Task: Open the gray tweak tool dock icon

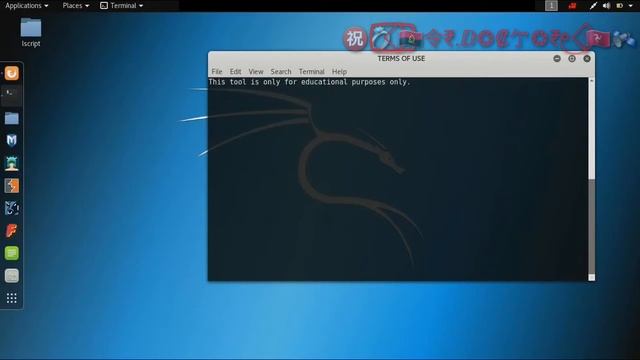Action: click(11, 276)
